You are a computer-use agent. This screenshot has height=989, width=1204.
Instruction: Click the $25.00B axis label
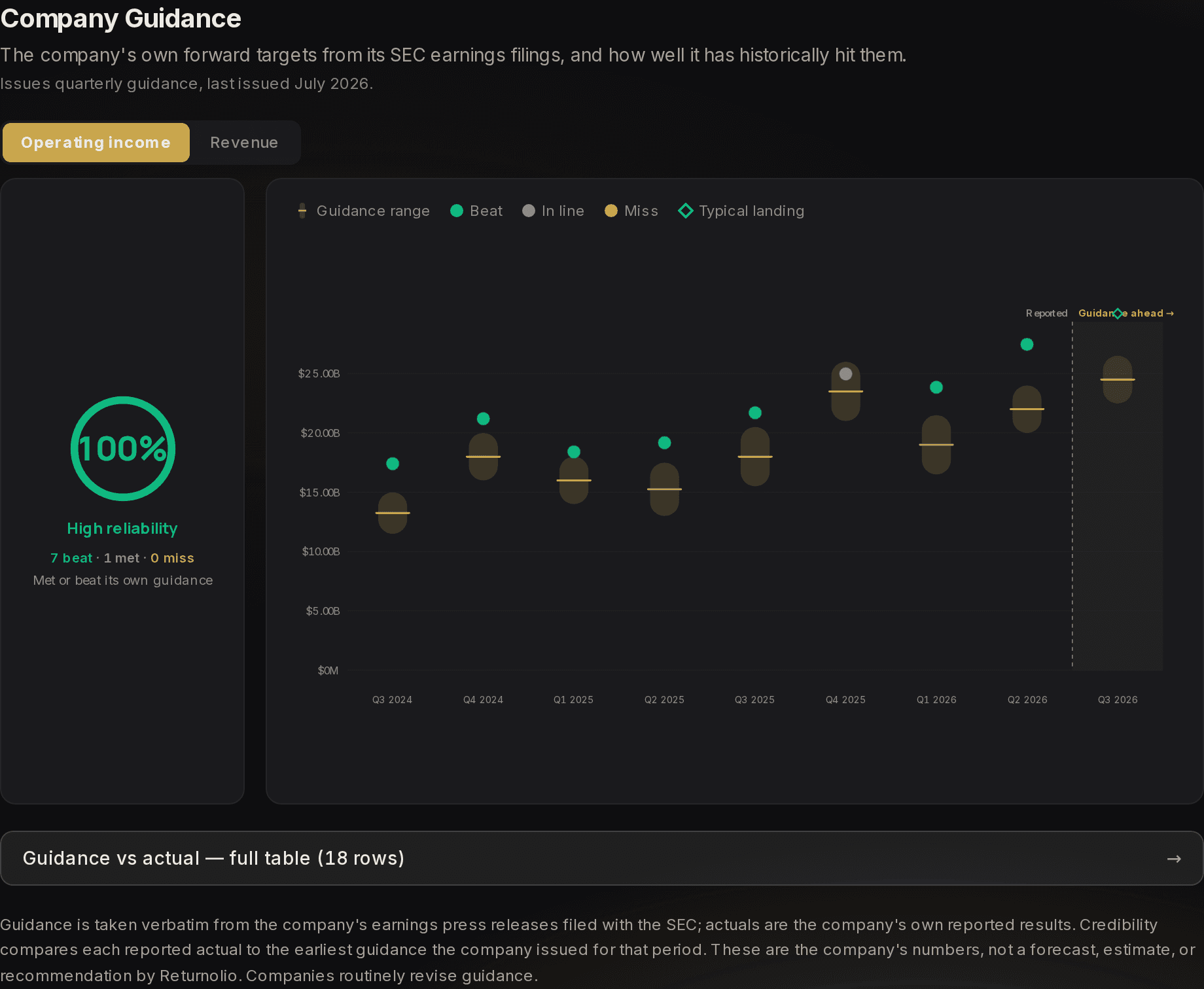click(x=319, y=373)
